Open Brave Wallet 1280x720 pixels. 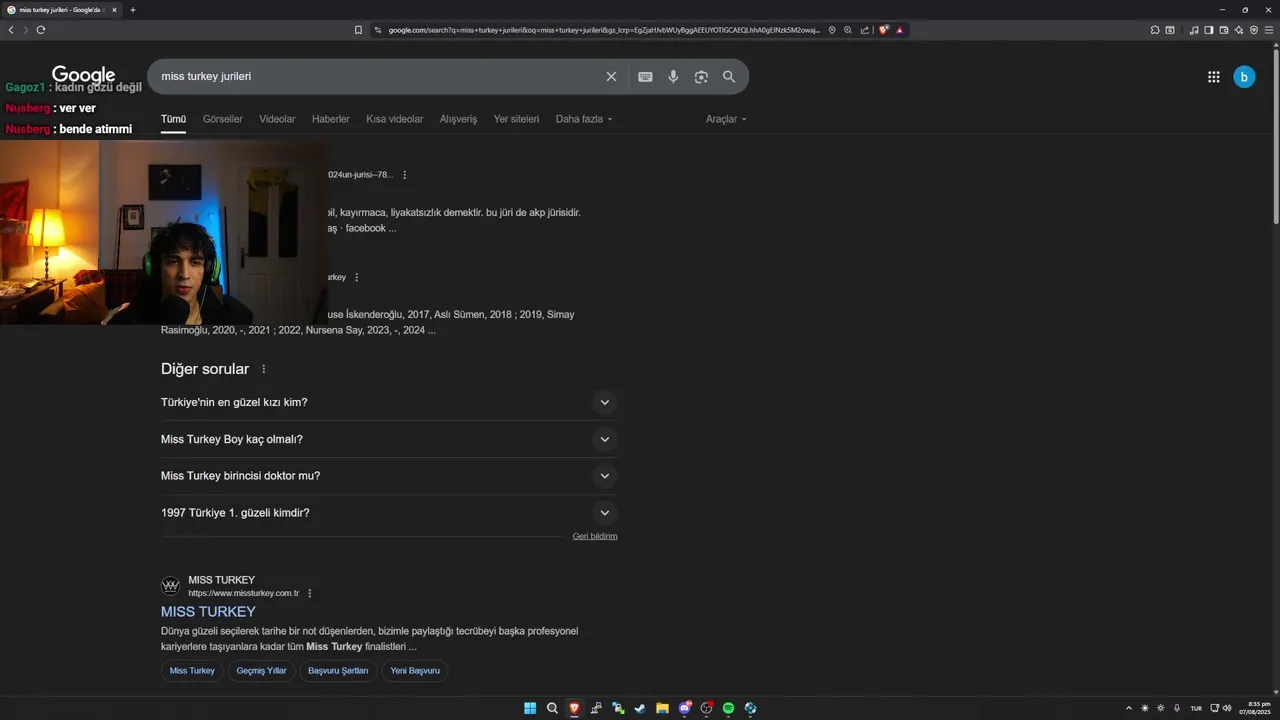pos(1224,30)
